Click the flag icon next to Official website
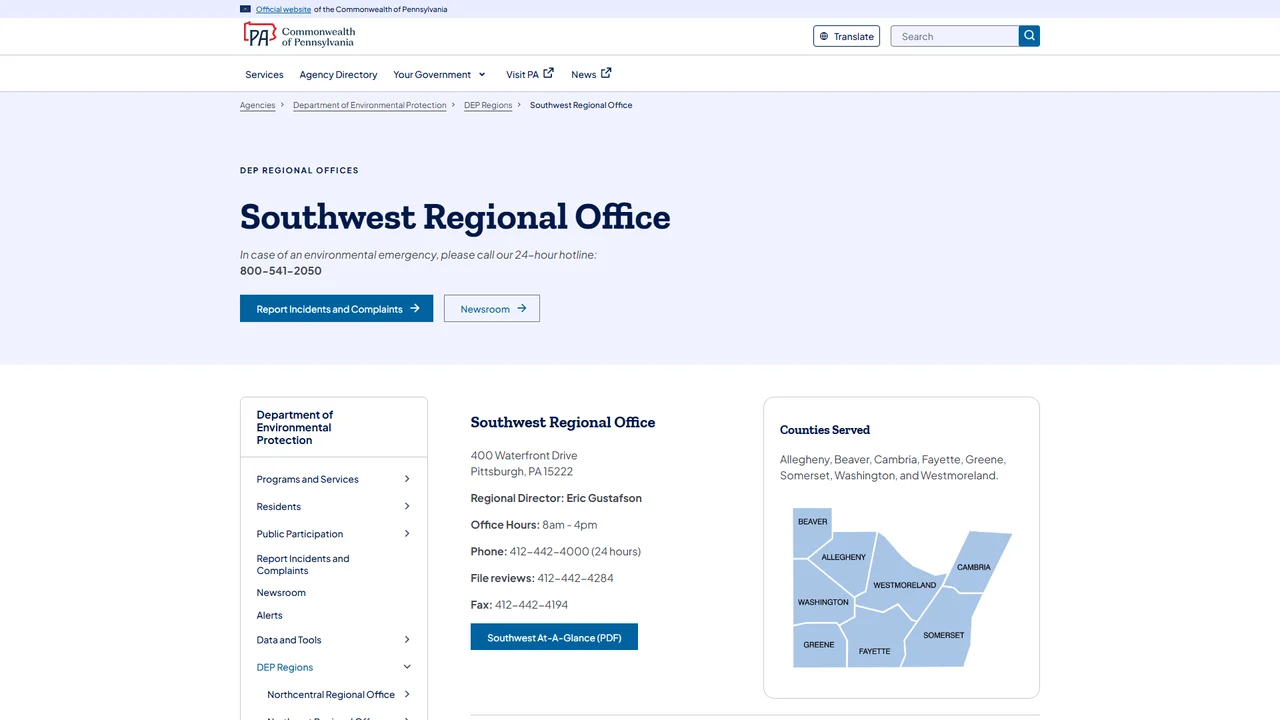 tap(246, 9)
